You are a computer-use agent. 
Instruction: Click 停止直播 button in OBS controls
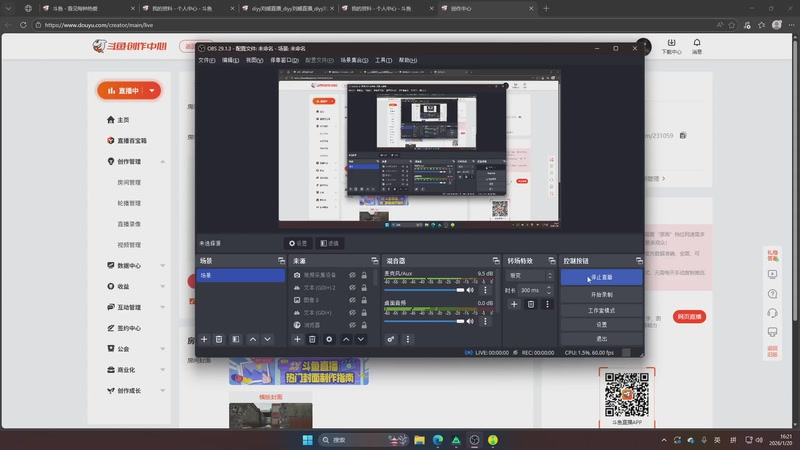tap(602, 277)
